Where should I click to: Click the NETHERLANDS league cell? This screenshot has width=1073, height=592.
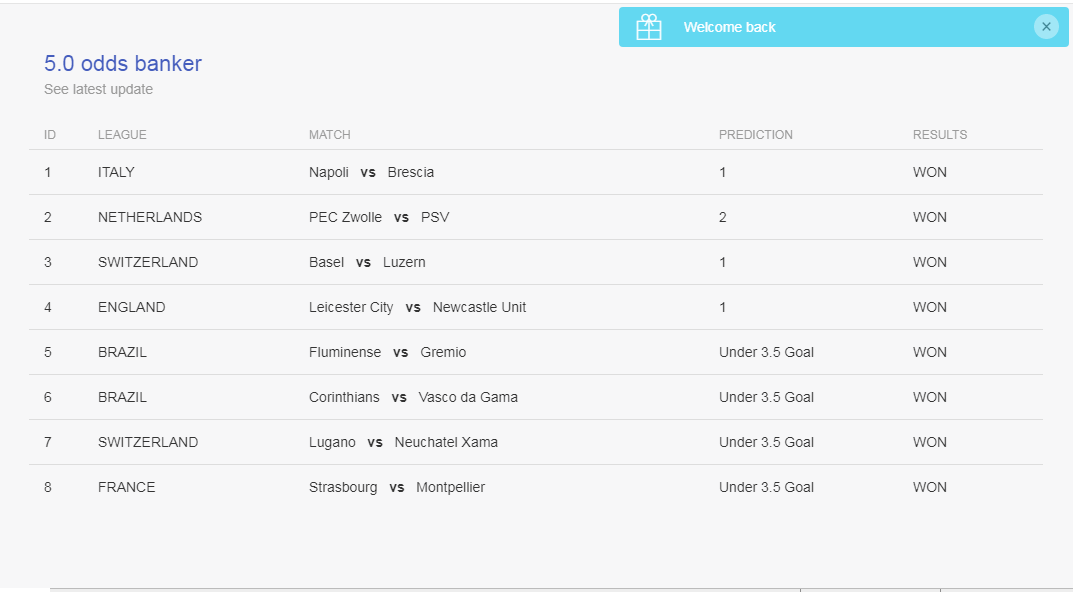coord(150,218)
